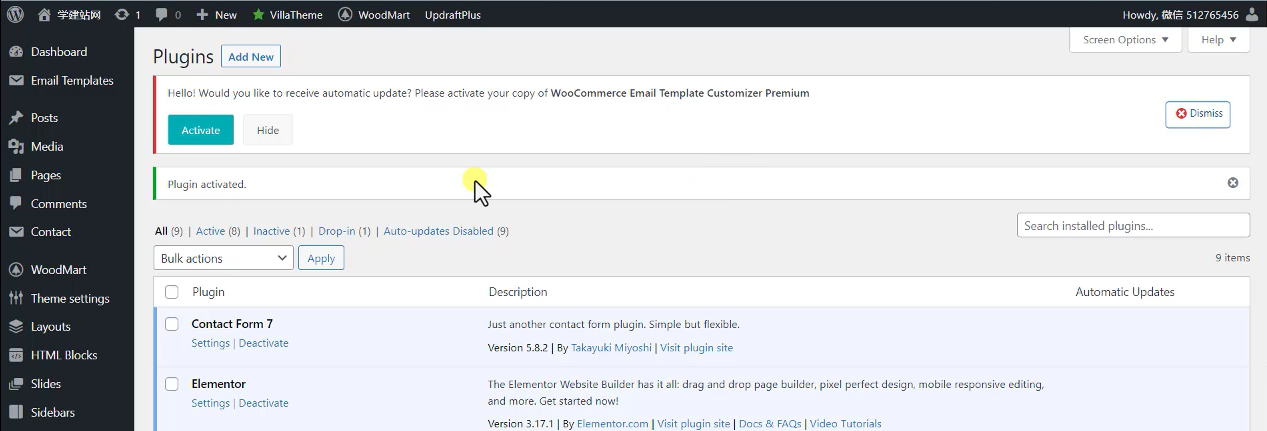Filter plugins by All

point(161,231)
